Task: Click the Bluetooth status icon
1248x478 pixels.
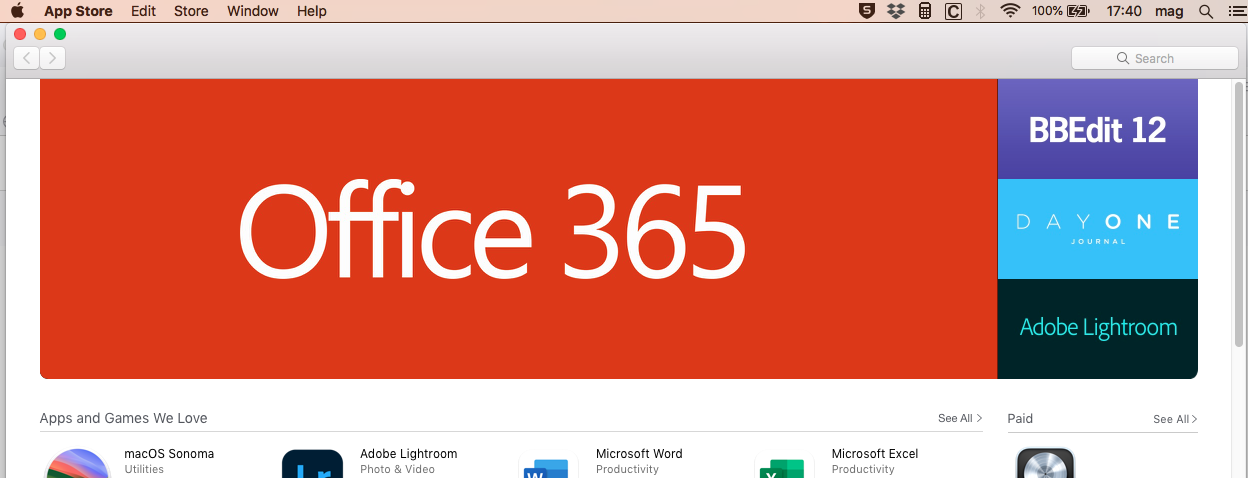Action: tap(981, 11)
